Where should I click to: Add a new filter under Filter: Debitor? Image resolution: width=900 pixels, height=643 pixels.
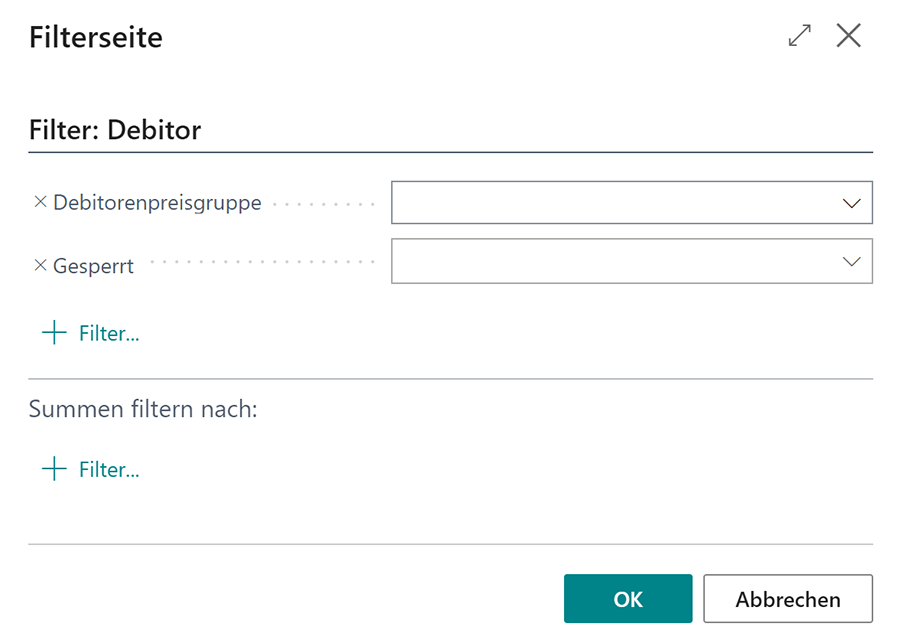[x=90, y=332]
